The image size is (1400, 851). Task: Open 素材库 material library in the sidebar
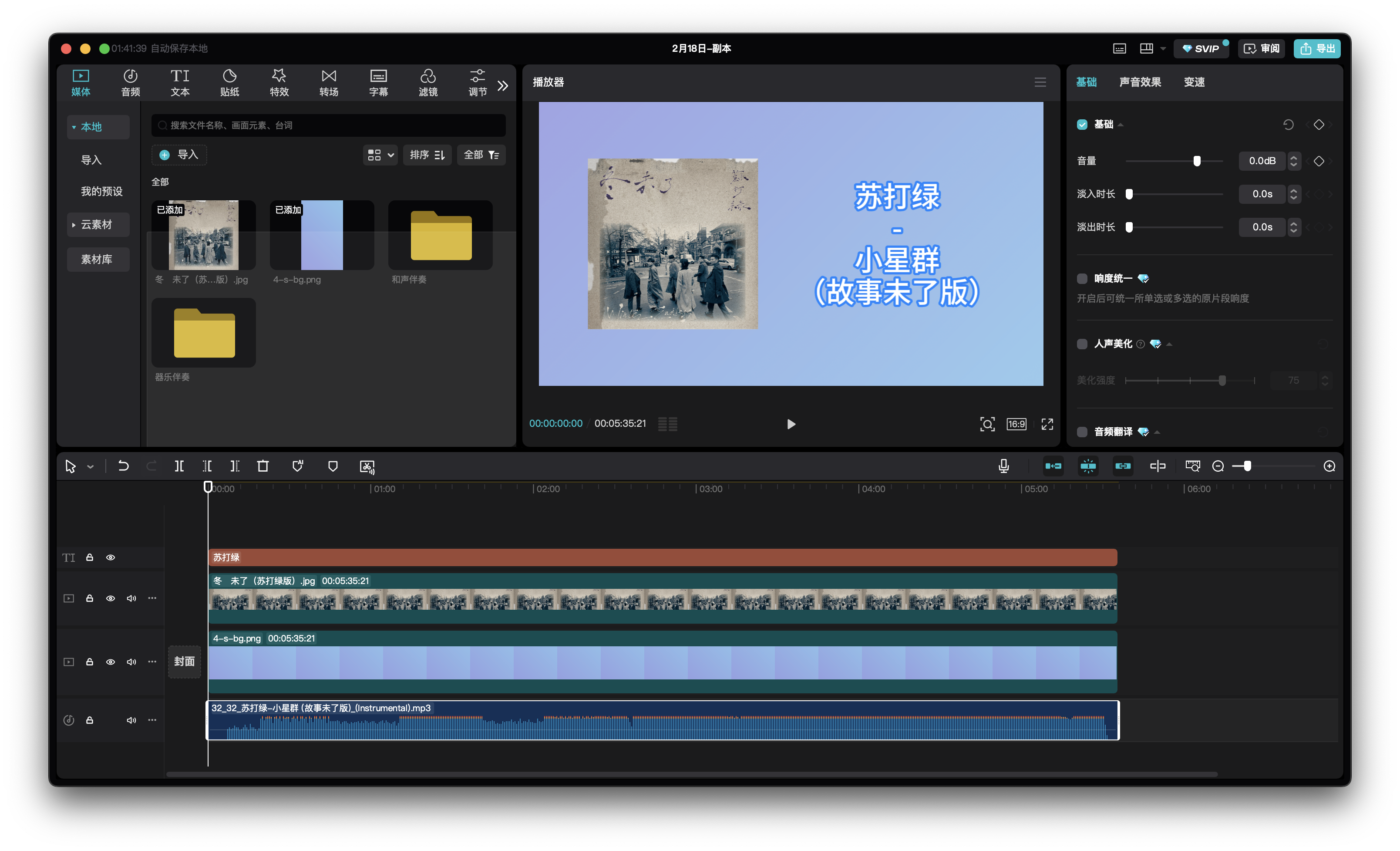coord(98,259)
